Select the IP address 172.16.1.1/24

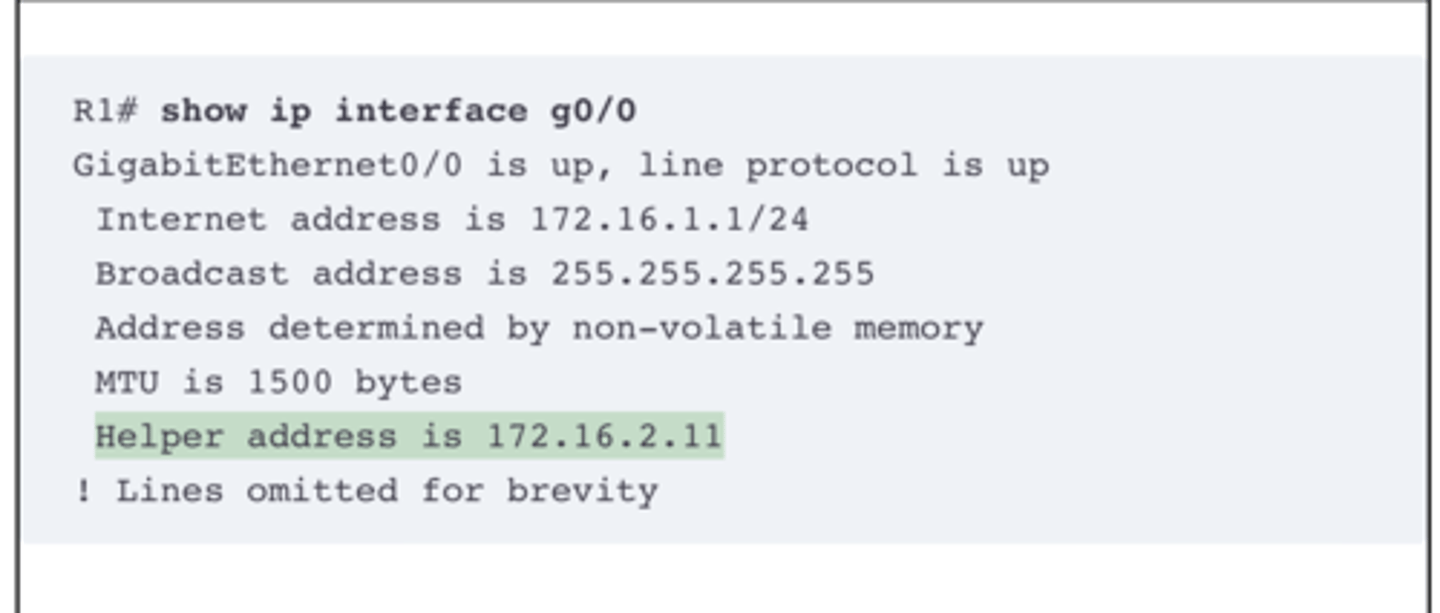(669, 219)
